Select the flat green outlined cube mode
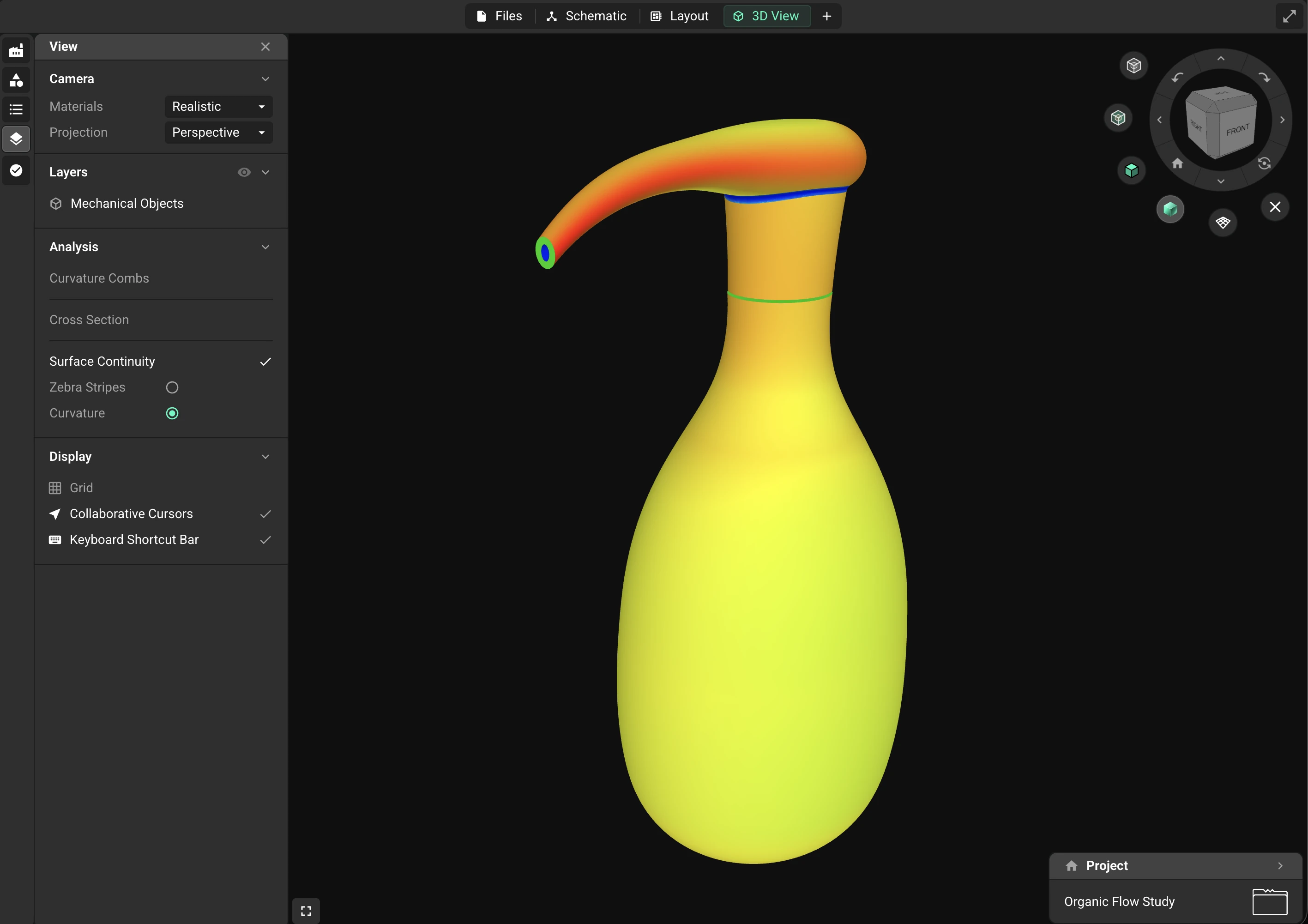1308x924 pixels. [x=1131, y=170]
